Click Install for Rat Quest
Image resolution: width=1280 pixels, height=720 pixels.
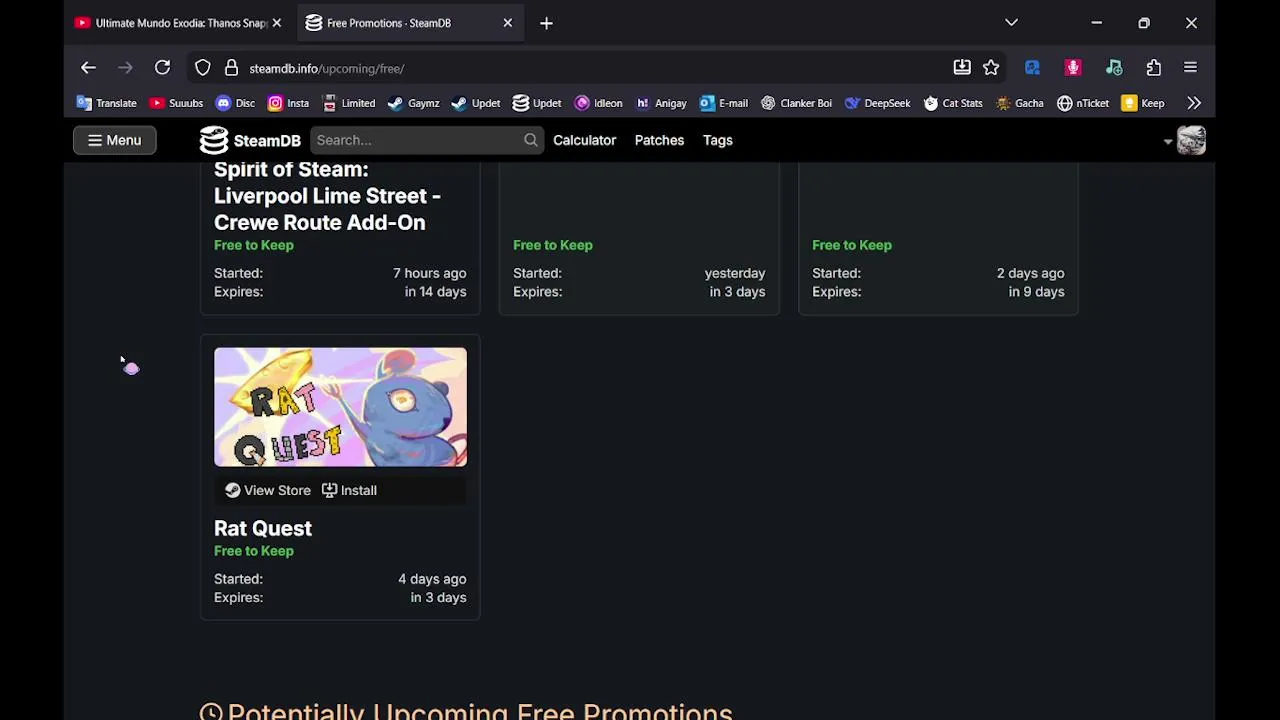point(349,490)
